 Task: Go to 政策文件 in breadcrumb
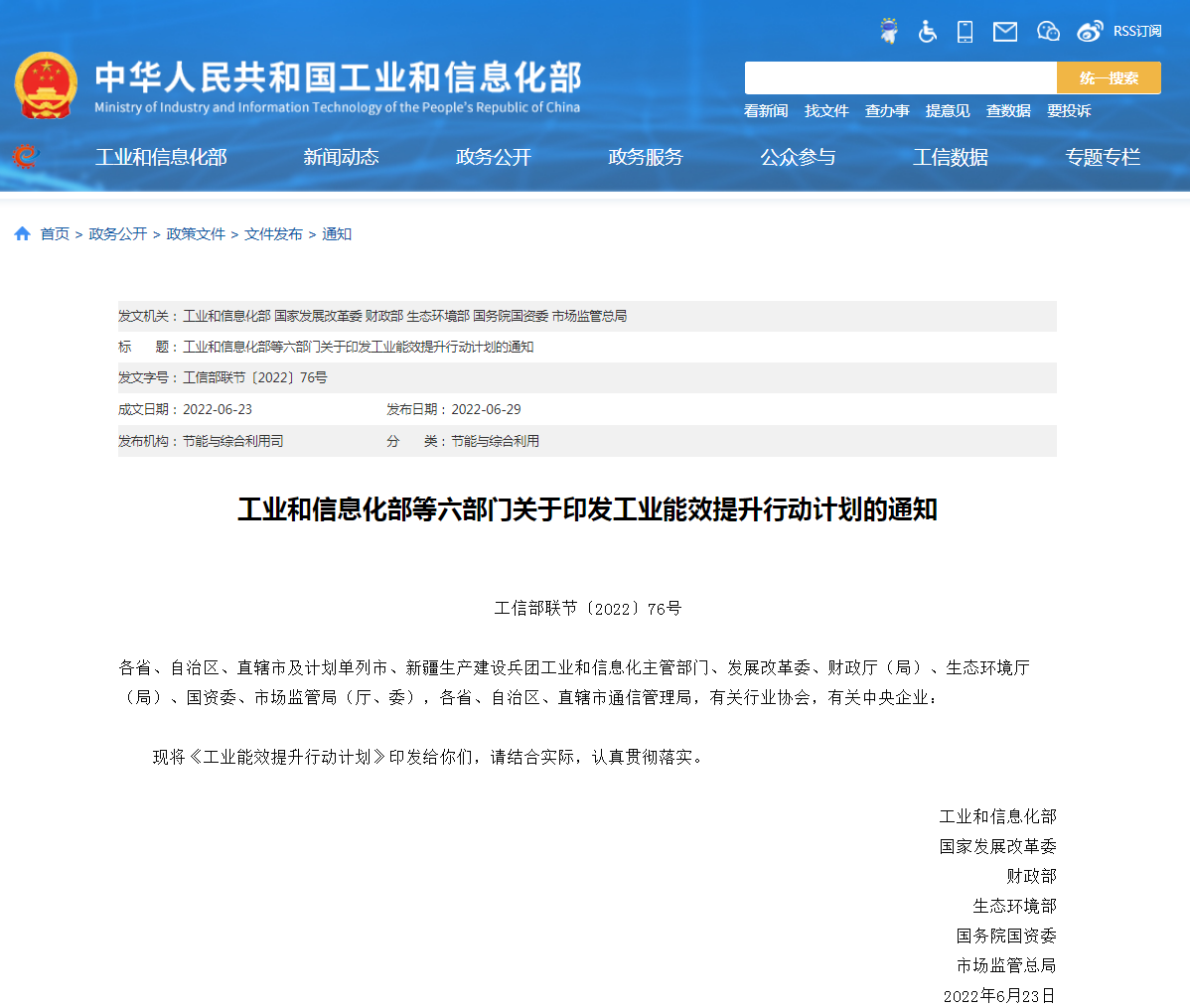[196, 233]
